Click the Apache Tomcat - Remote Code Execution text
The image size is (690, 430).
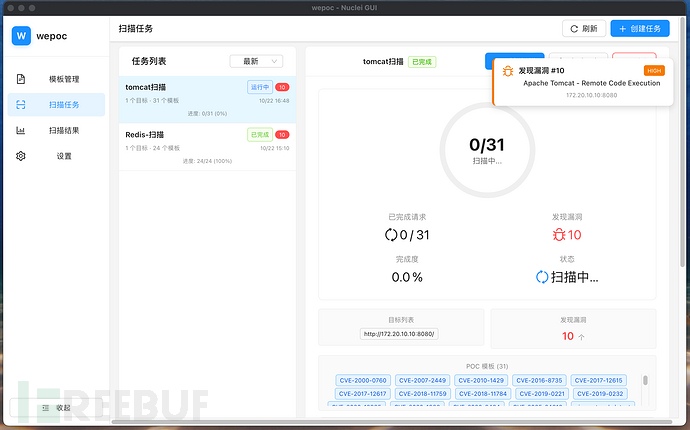coord(591,83)
